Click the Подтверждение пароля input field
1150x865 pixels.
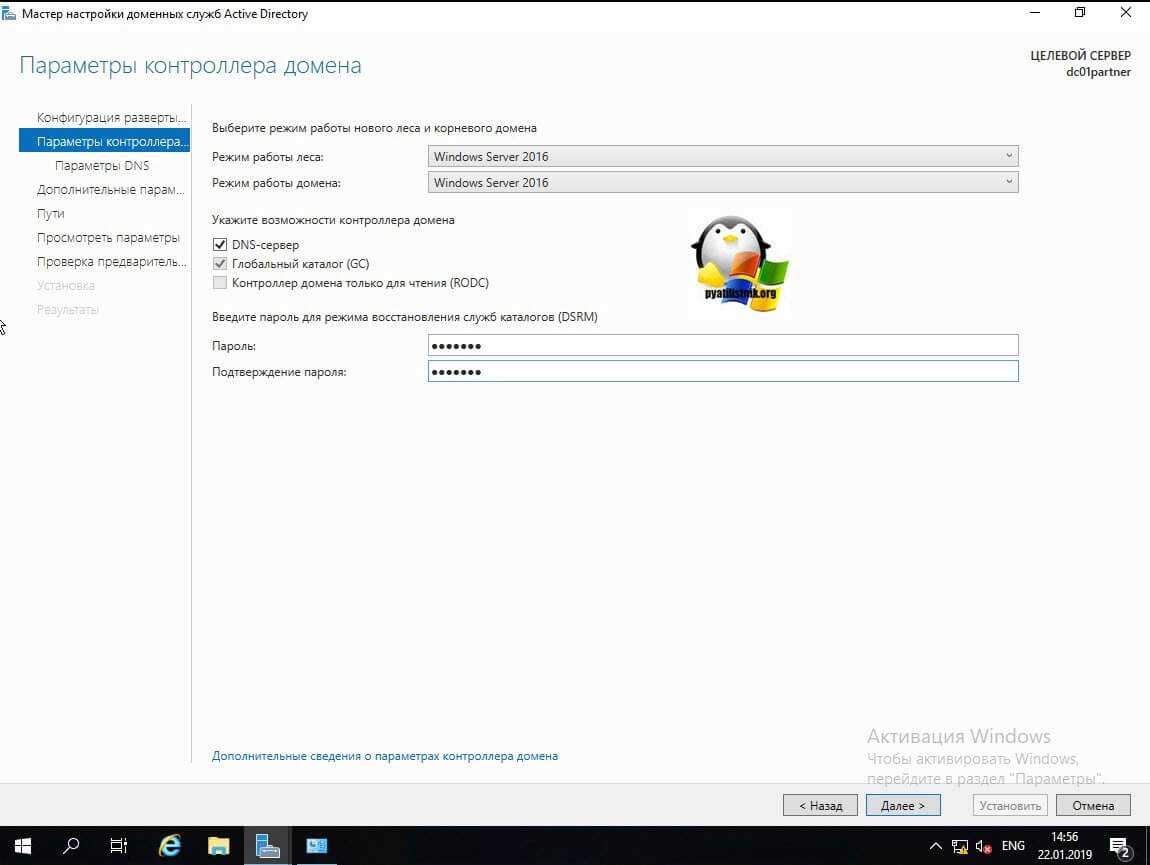click(722, 372)
